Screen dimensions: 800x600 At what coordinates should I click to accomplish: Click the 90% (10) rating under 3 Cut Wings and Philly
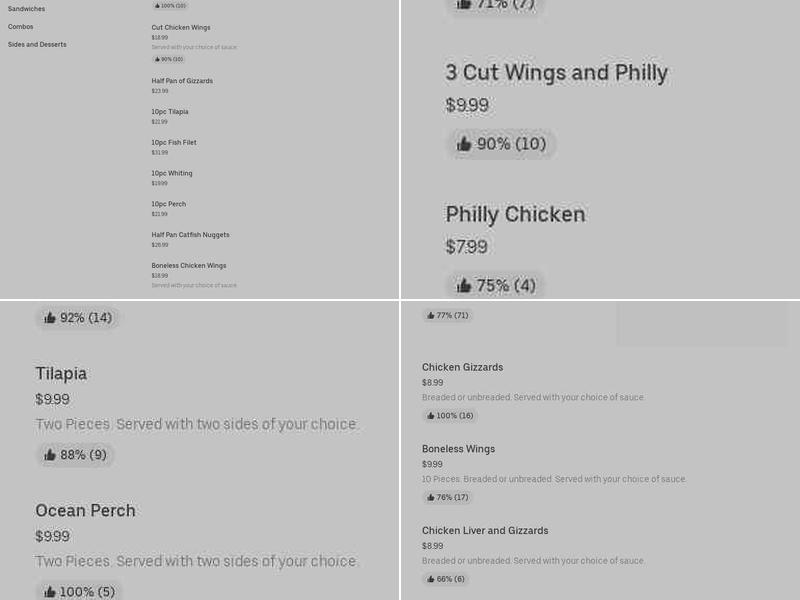501,144
